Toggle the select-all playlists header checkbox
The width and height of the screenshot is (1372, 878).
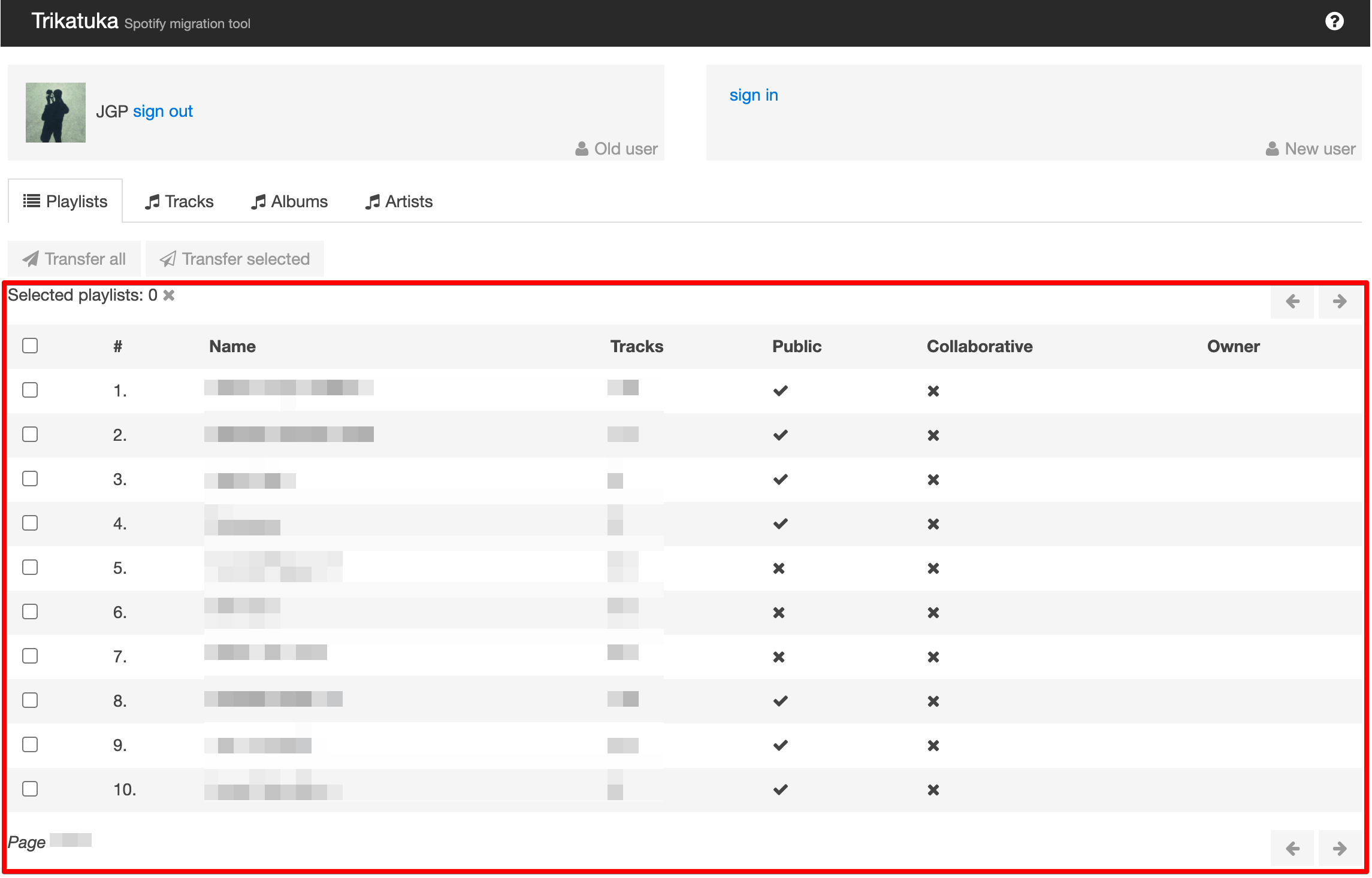click(x=30, y=346)
